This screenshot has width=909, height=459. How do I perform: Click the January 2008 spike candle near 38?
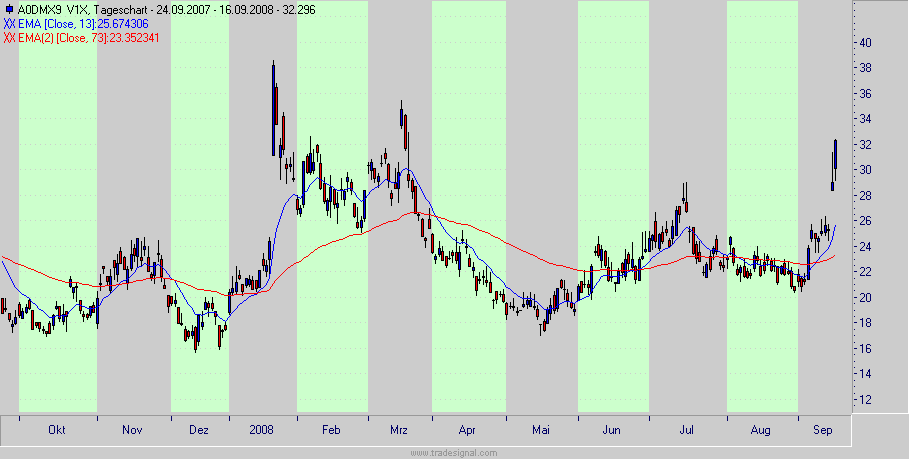(x=273, y=110)
